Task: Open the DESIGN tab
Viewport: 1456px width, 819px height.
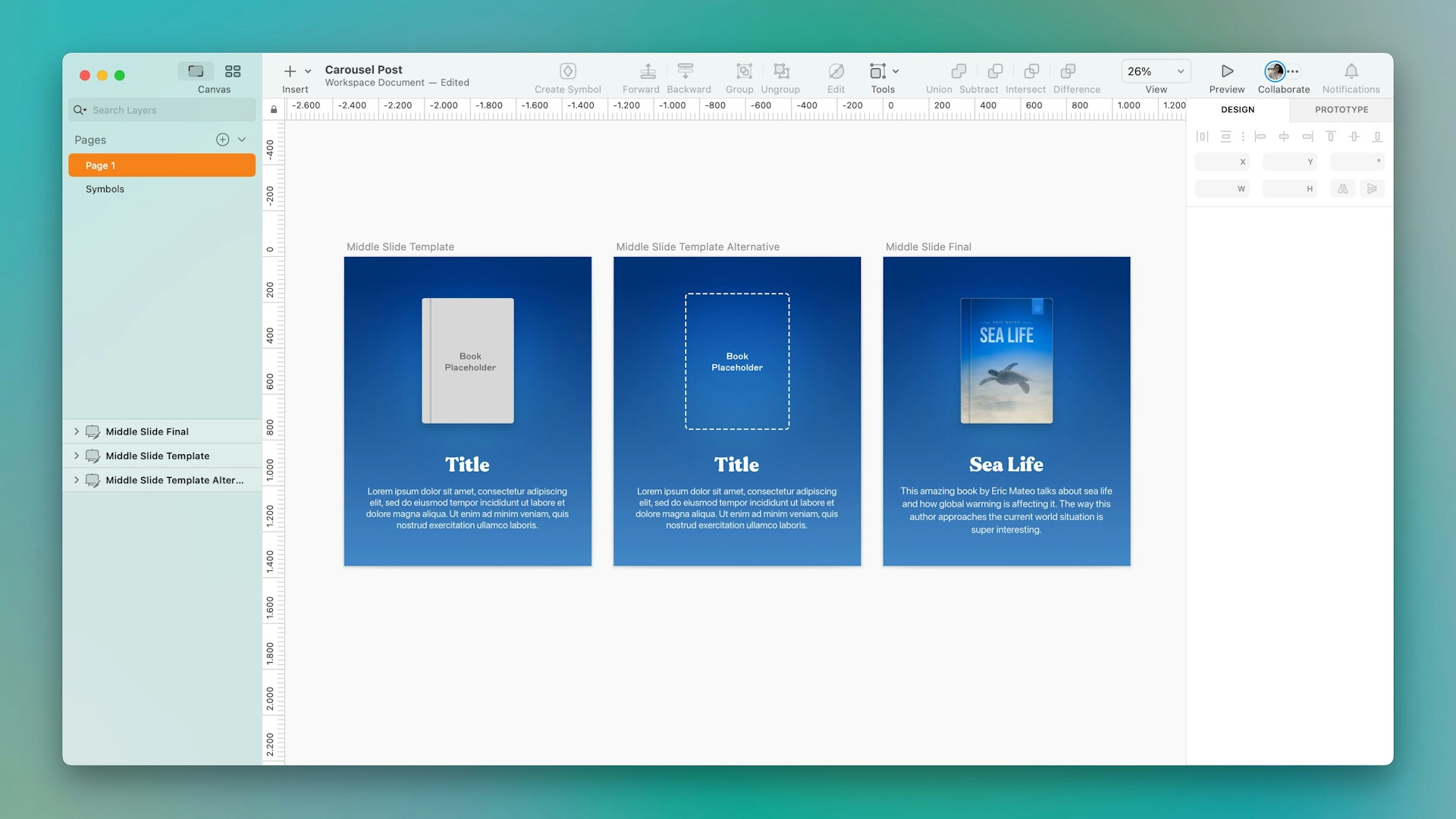Action: tap(1237, 109)
